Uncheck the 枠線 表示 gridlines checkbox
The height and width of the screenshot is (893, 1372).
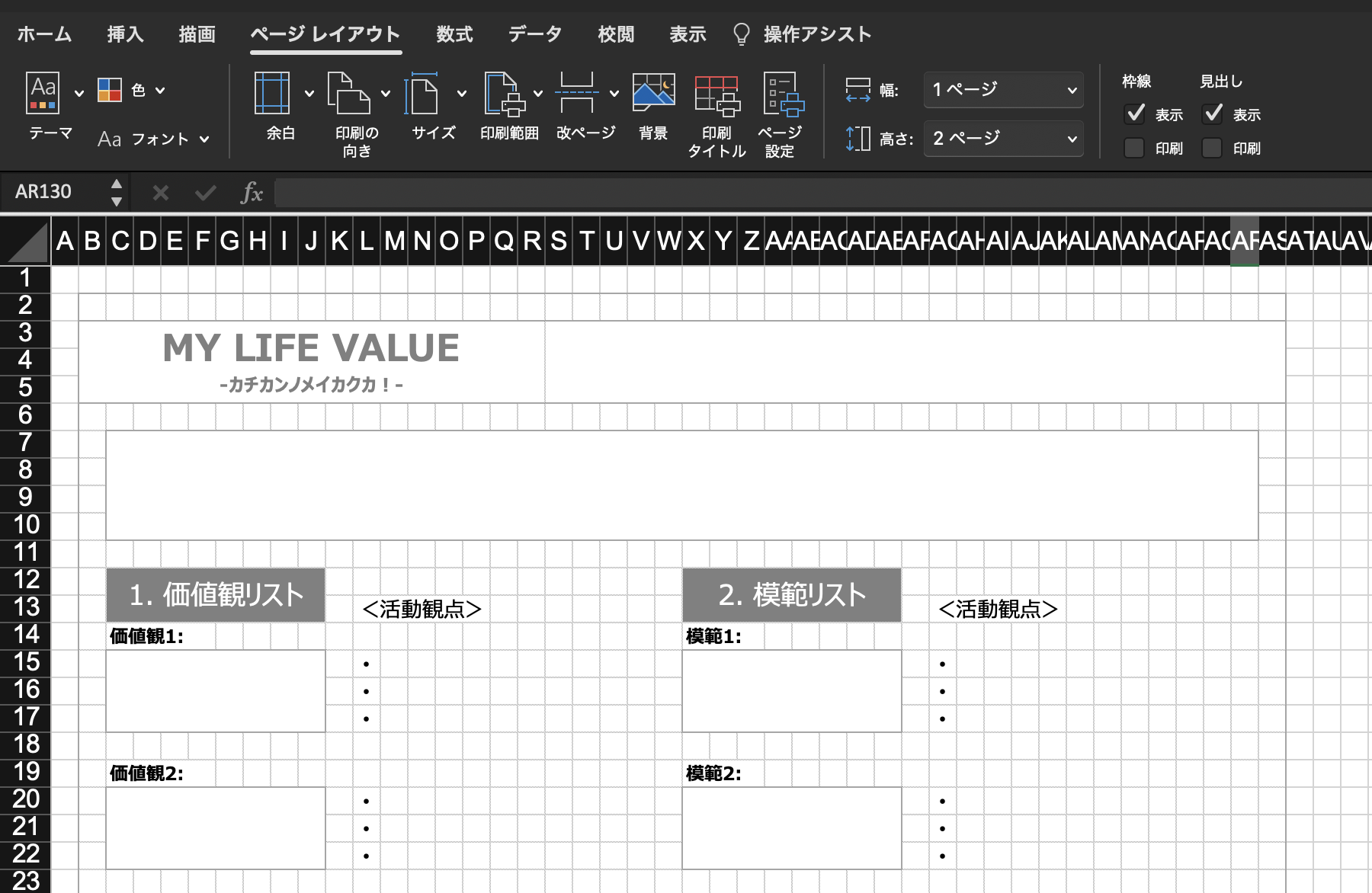[x=1135, y=114]
